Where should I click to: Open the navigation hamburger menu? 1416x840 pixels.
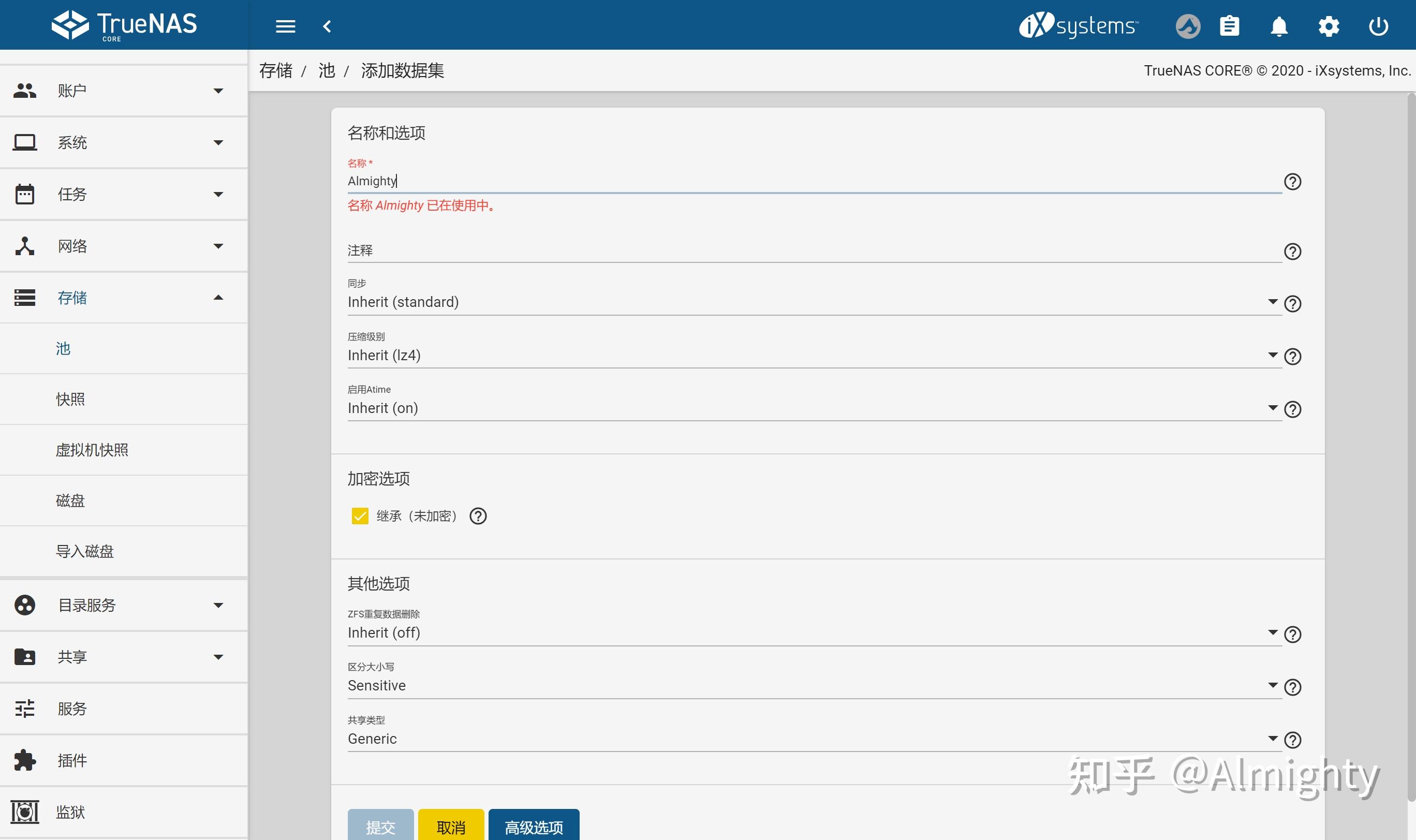[x=285, y=26]
